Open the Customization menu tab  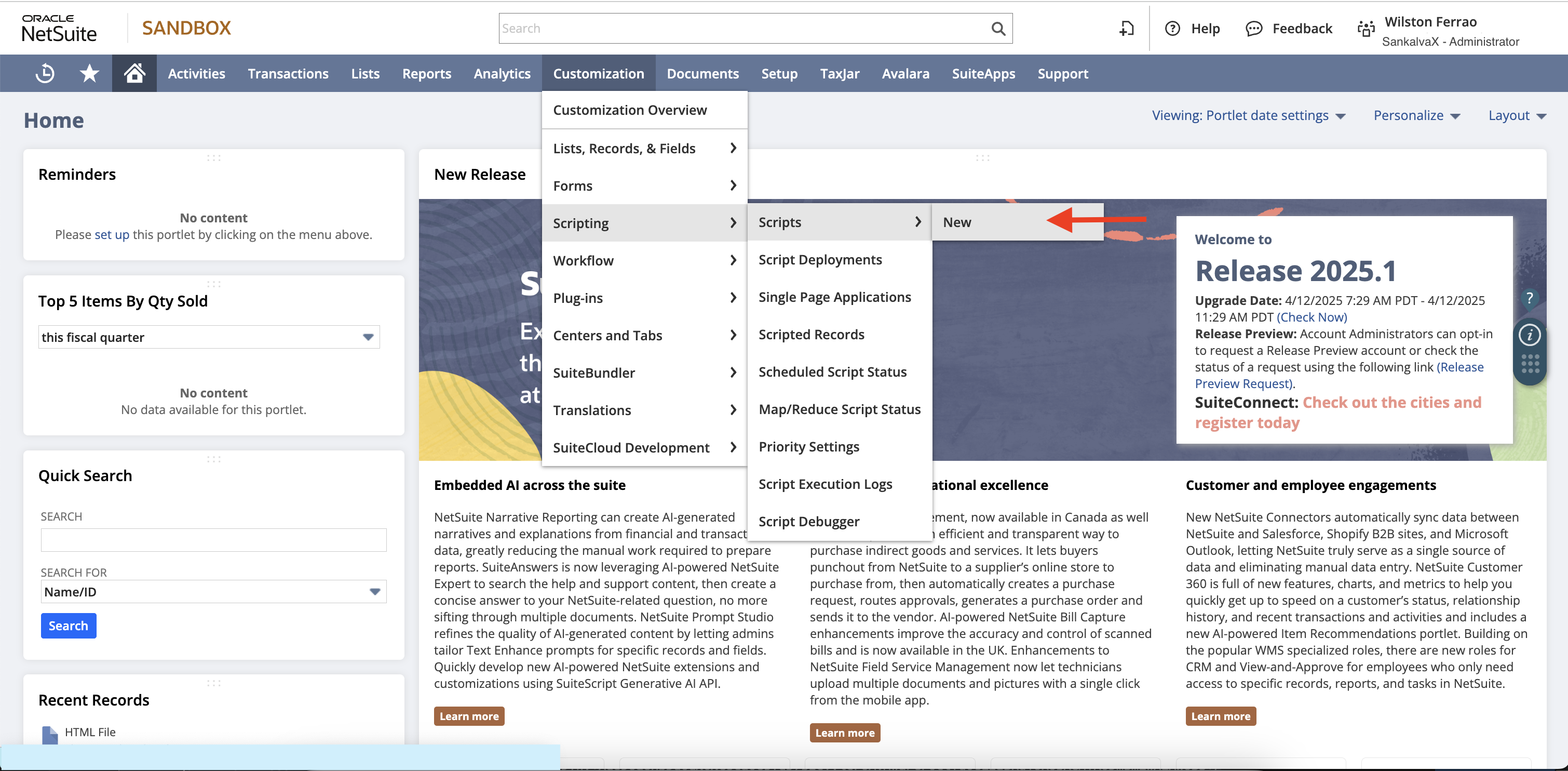click(598, 73)
